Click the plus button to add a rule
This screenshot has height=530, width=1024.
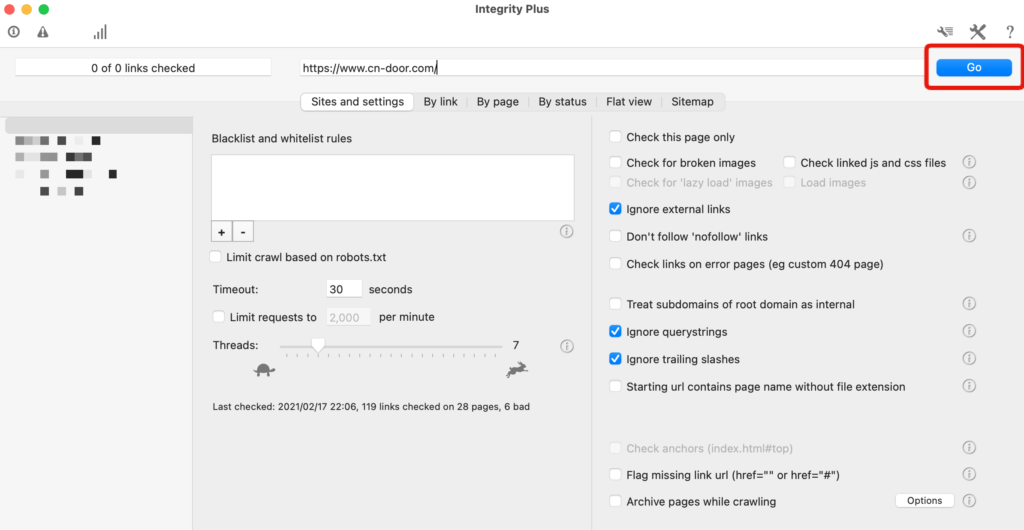tap(221, 232)
